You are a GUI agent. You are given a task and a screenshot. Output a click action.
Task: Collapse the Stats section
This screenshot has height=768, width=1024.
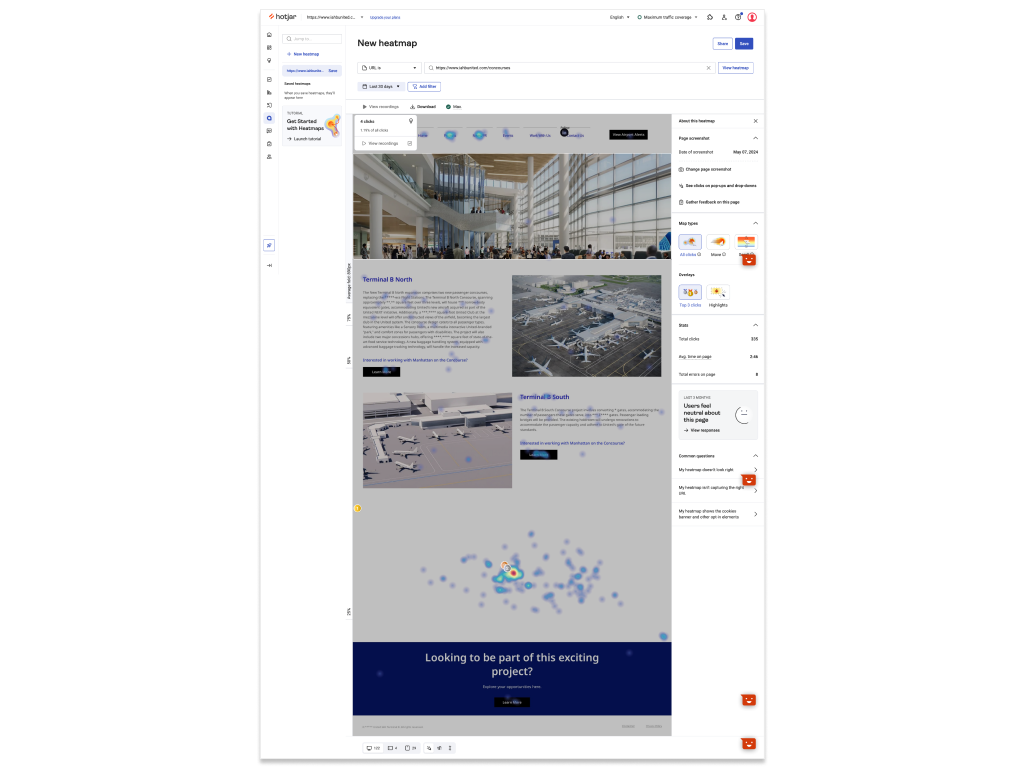(756, 325)
